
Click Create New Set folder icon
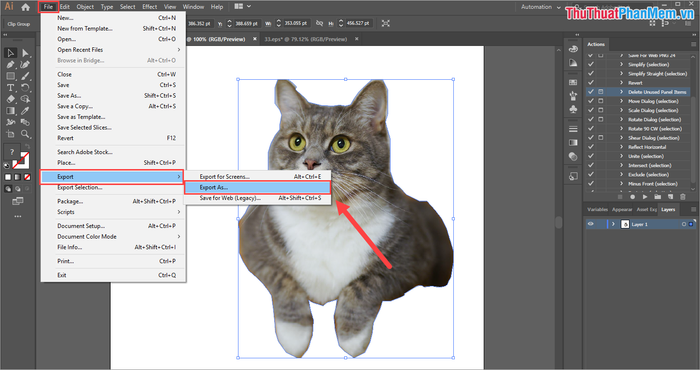point(657,197)
